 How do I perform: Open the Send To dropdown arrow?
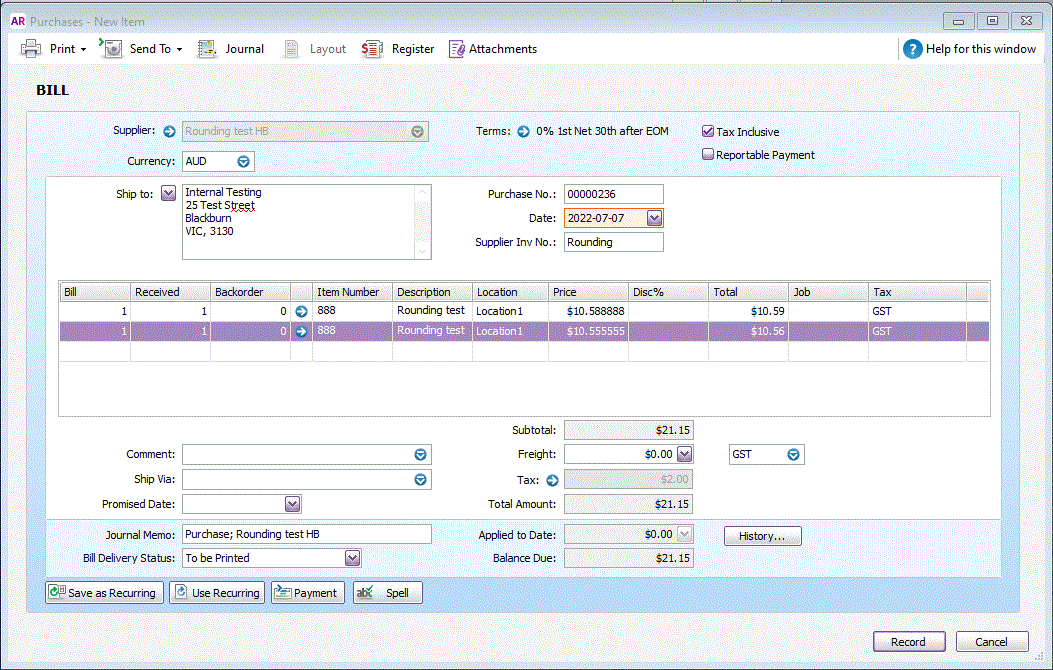coord(179,50)
